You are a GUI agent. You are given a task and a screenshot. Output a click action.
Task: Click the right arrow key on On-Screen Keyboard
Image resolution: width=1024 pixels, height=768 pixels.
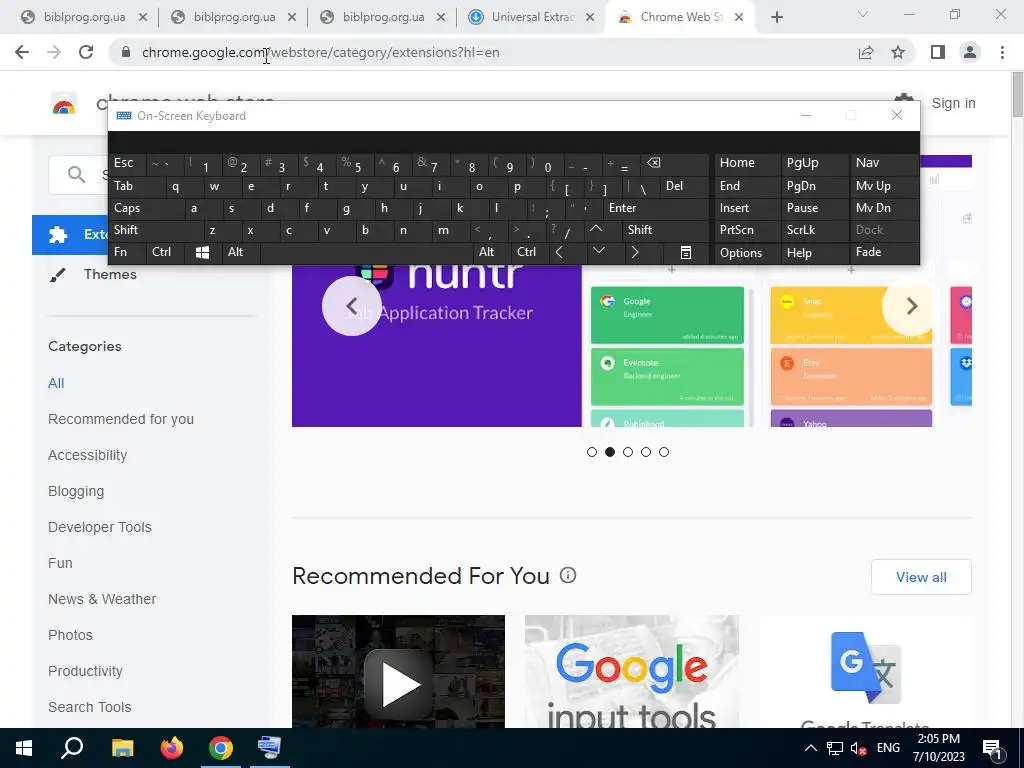coord(635,252)
